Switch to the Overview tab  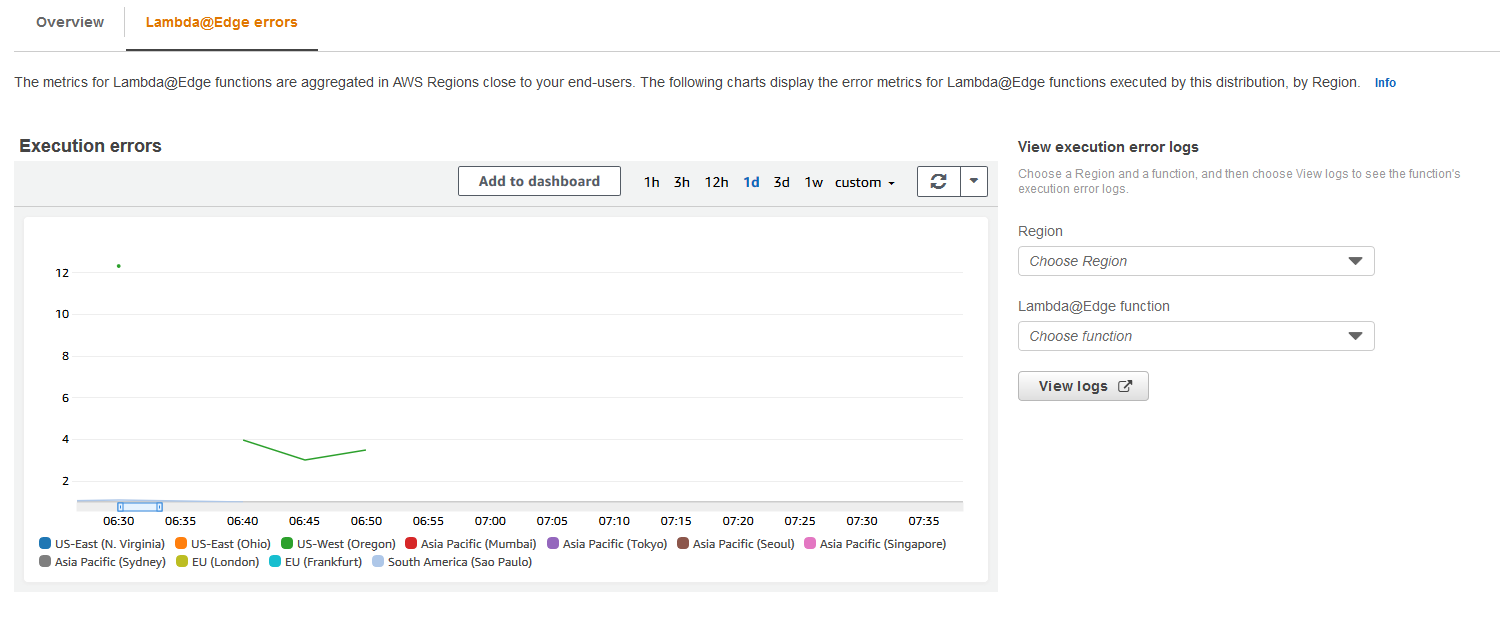70,22
